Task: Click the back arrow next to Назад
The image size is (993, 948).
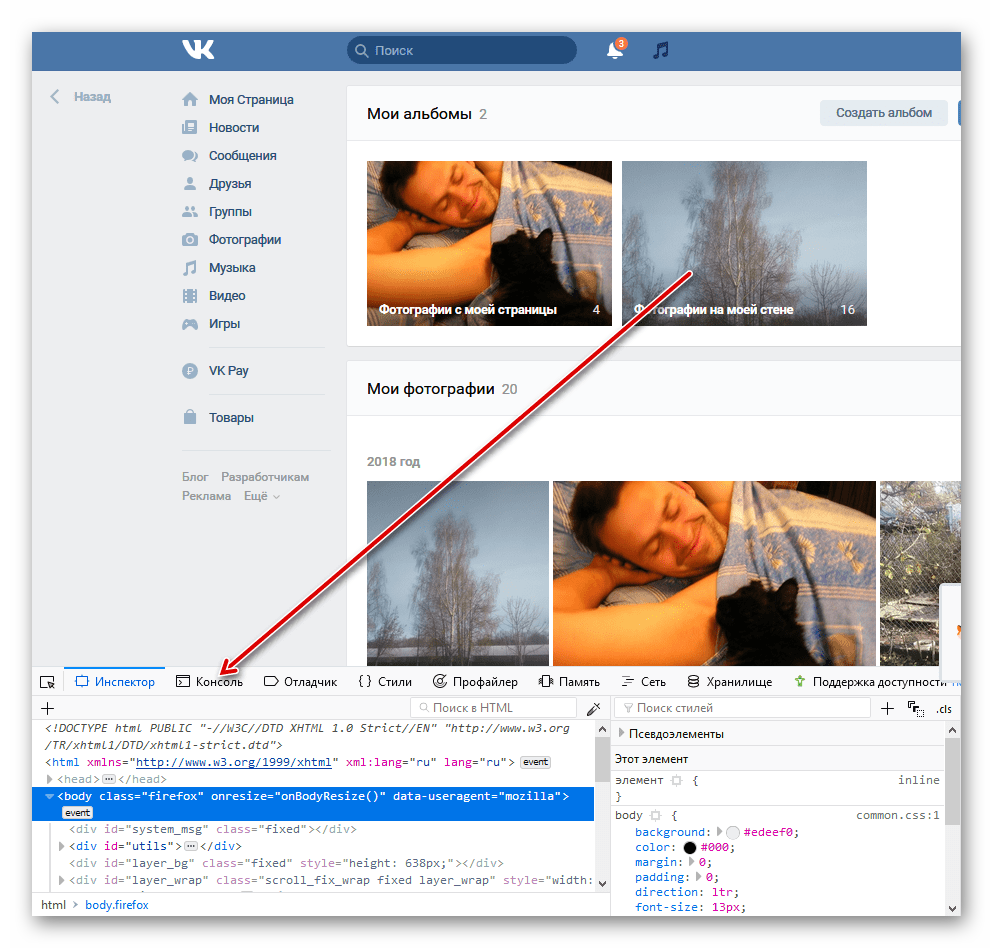Action: click(55, 97)
